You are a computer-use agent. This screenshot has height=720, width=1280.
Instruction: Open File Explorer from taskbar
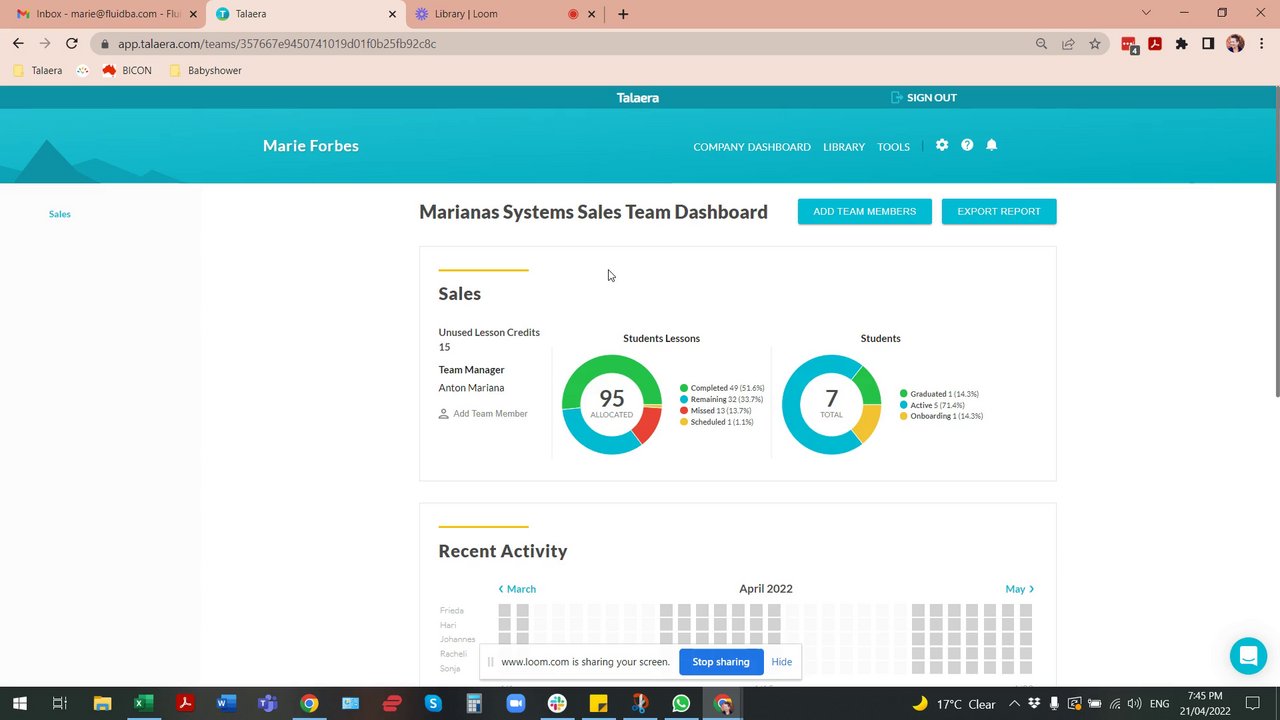pos(102,704)
